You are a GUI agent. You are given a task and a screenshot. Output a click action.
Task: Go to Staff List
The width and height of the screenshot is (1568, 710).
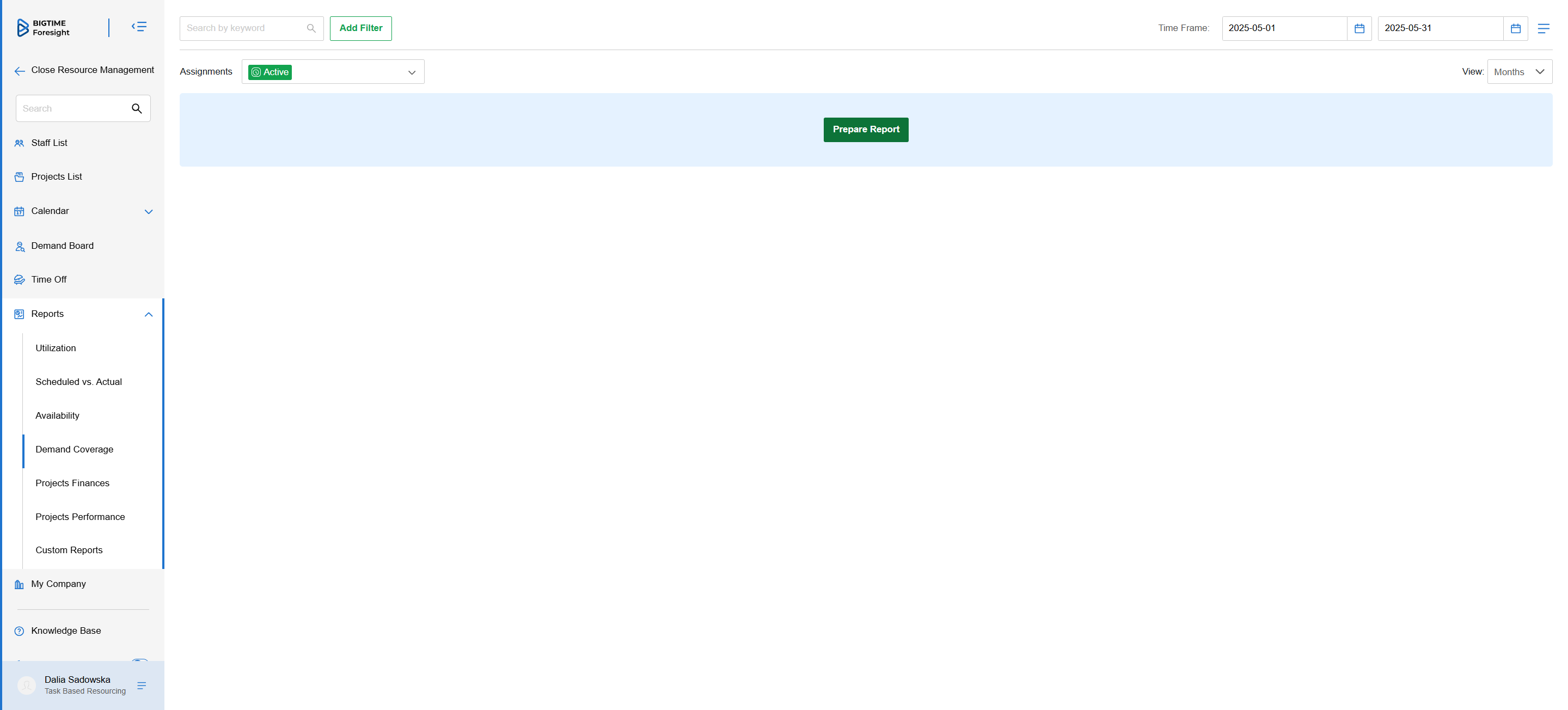pos(50,143)
